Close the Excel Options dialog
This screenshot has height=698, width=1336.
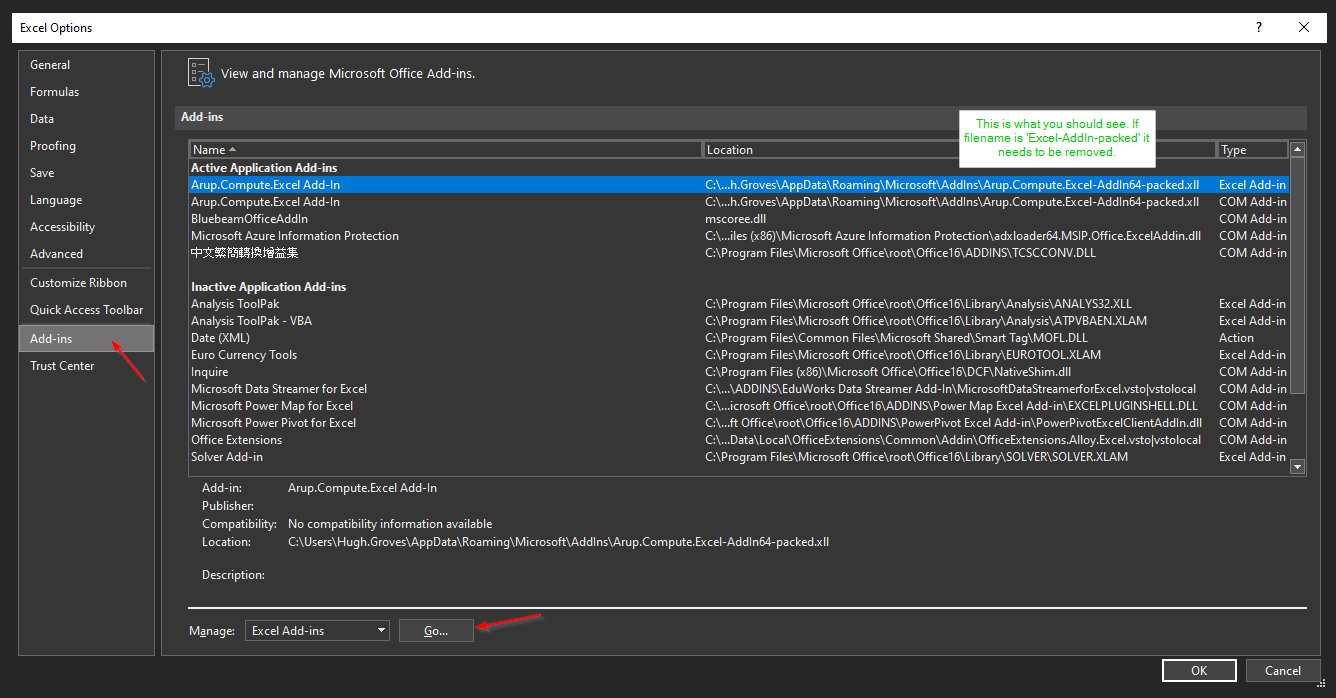click(1304, 28)
